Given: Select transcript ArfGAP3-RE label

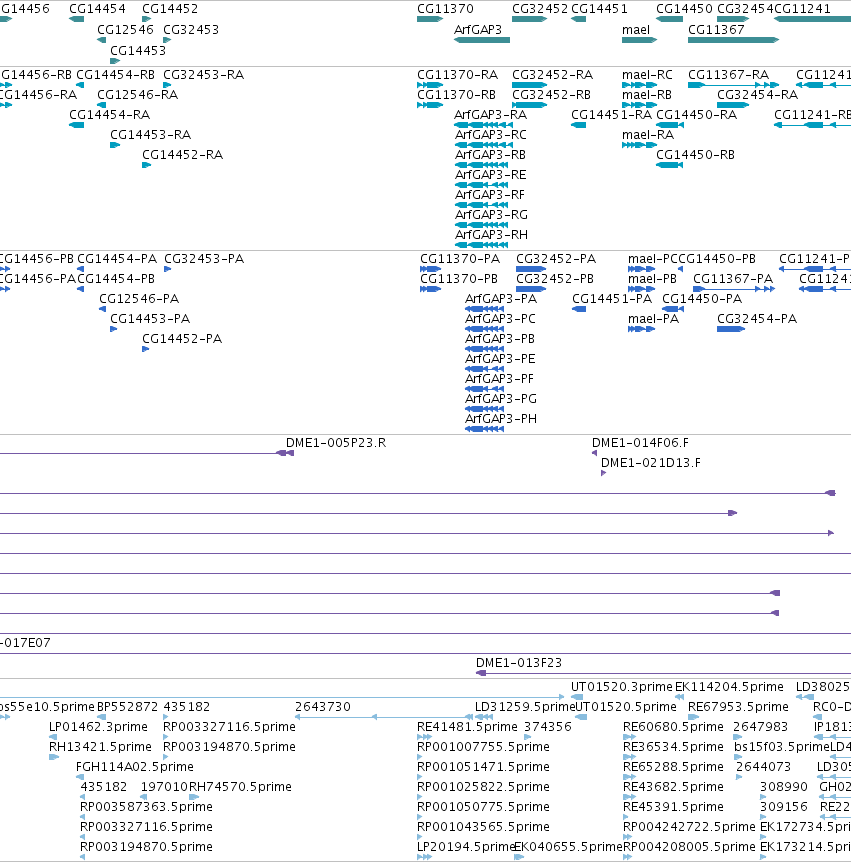Looking at the screenshot, I should click(490, 175).
